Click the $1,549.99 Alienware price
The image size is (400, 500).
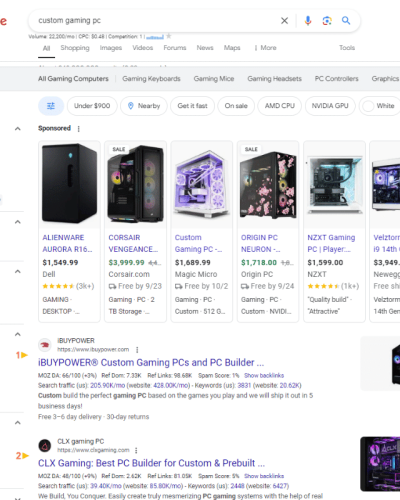click(x=60, y=263)
